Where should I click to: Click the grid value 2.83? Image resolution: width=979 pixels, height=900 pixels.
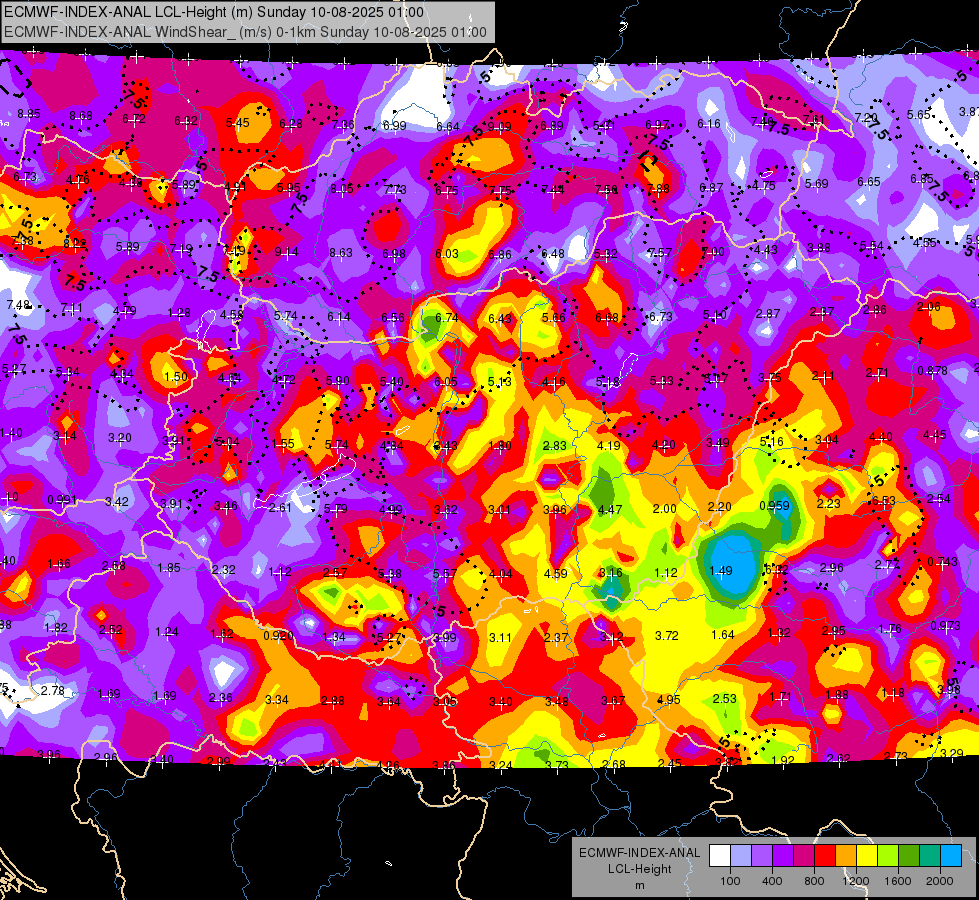(x=554, y=445)
